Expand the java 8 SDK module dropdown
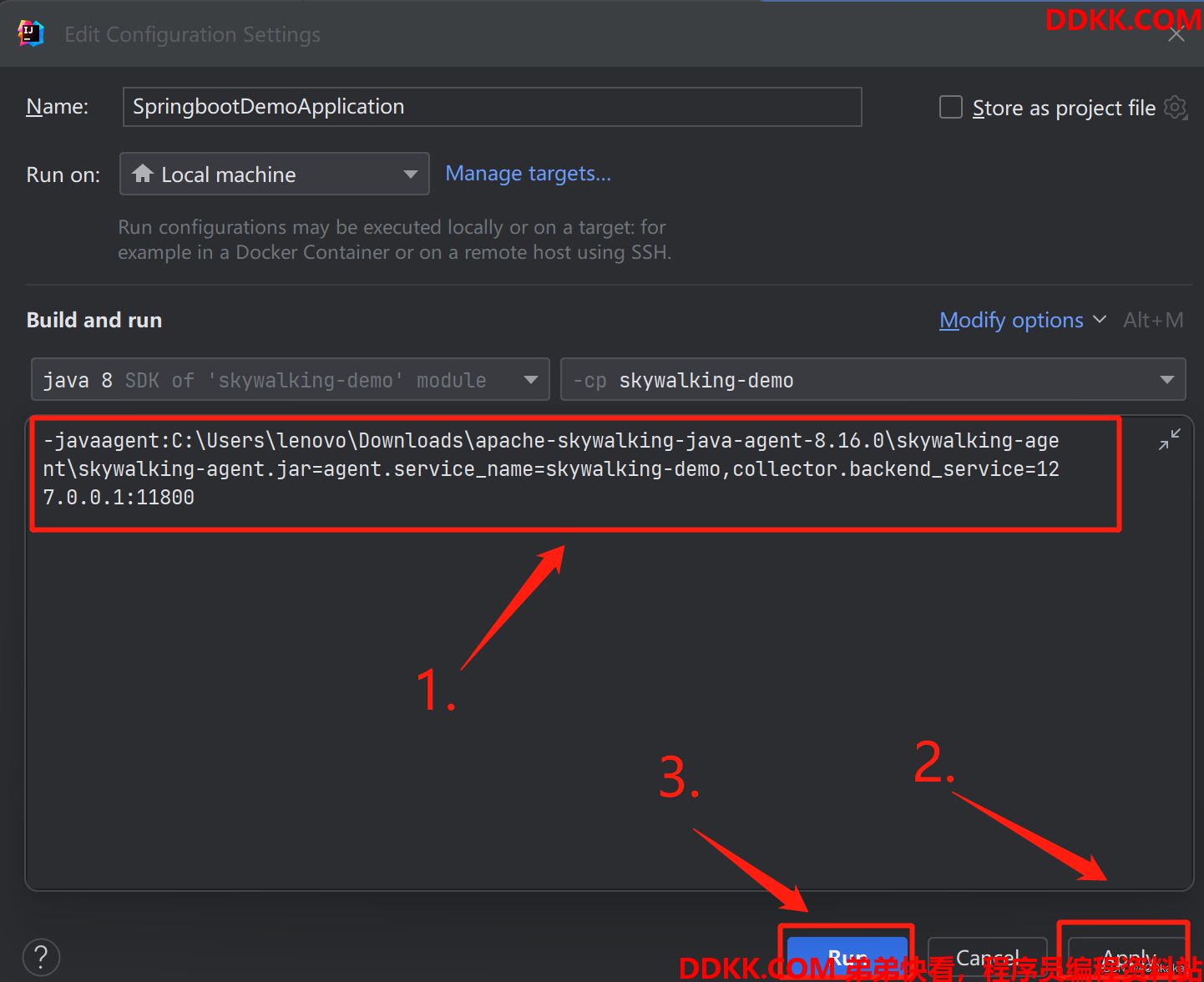 [291, 380]
